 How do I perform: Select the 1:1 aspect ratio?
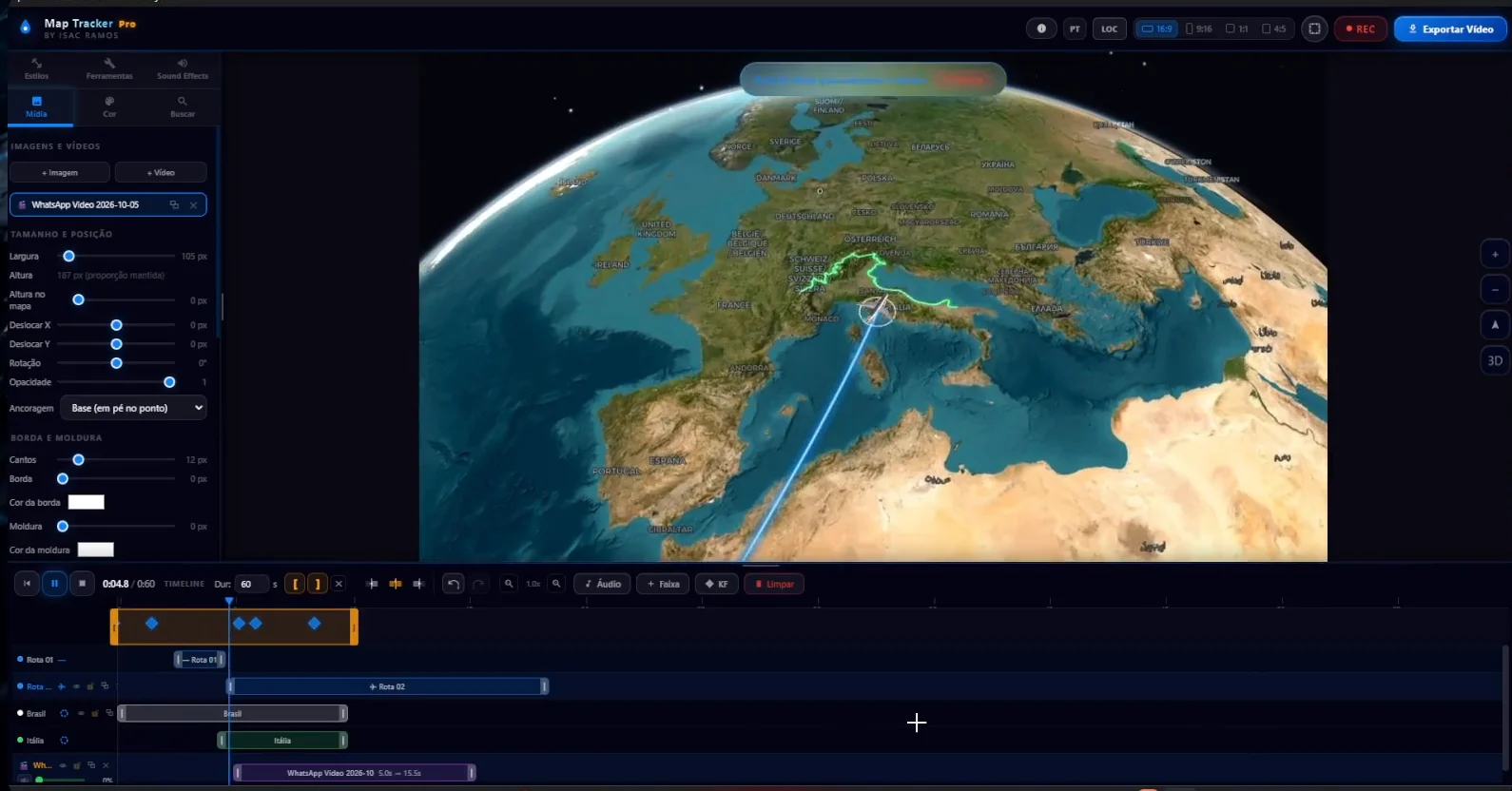[x=1237, y=29]
